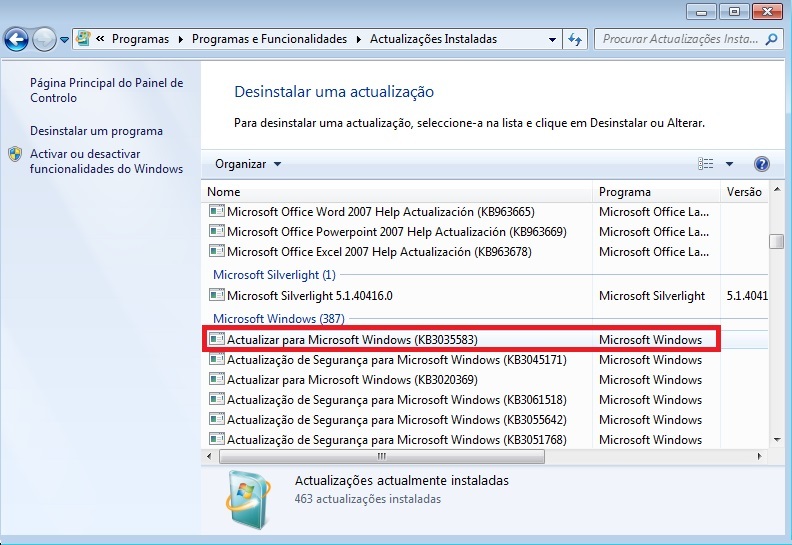Click the horizontal scrollbar right arrow
The height and width of the screenshot is (545, 792).
(x=759, y=456)
